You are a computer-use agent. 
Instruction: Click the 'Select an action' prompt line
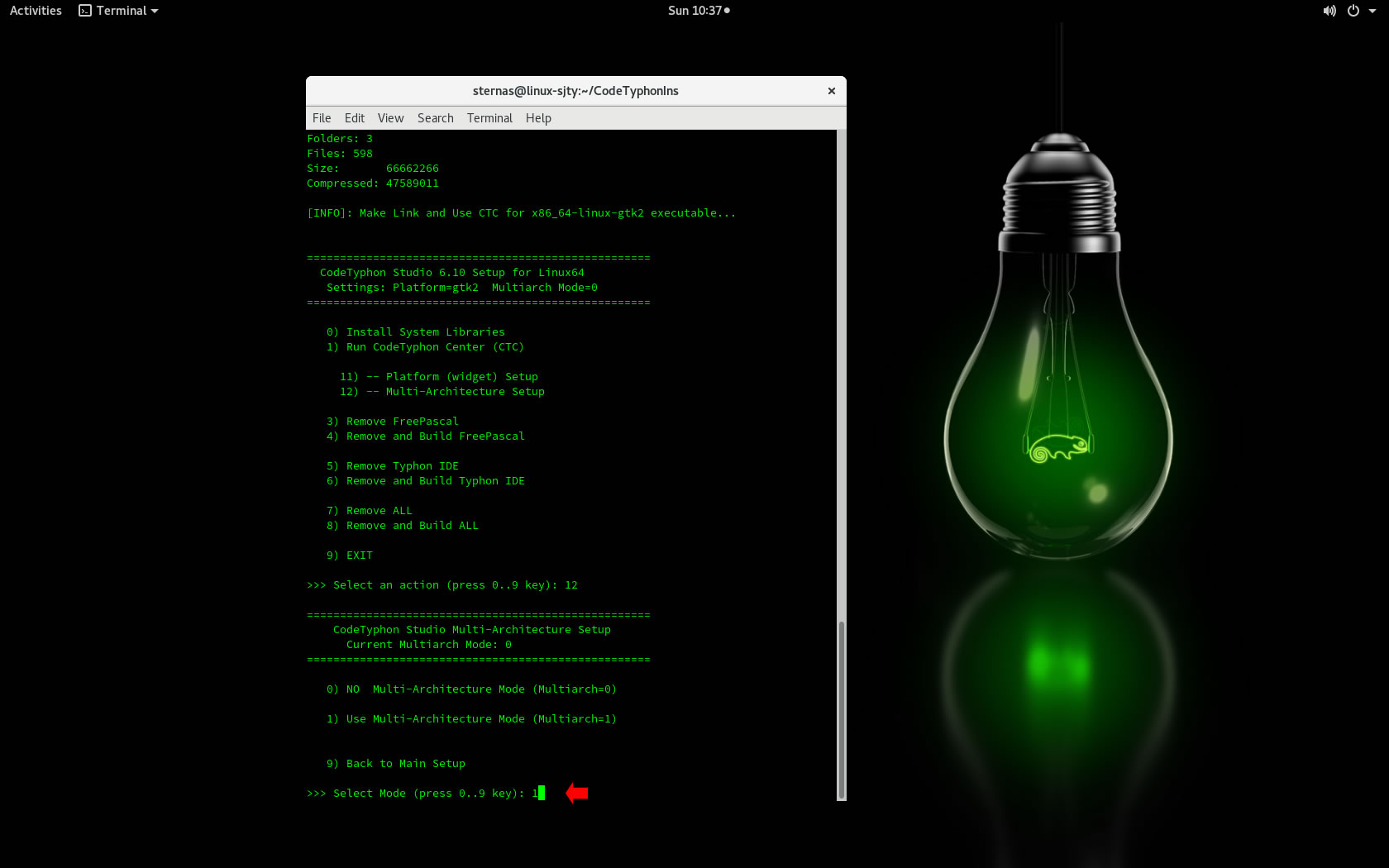[442, 585]
